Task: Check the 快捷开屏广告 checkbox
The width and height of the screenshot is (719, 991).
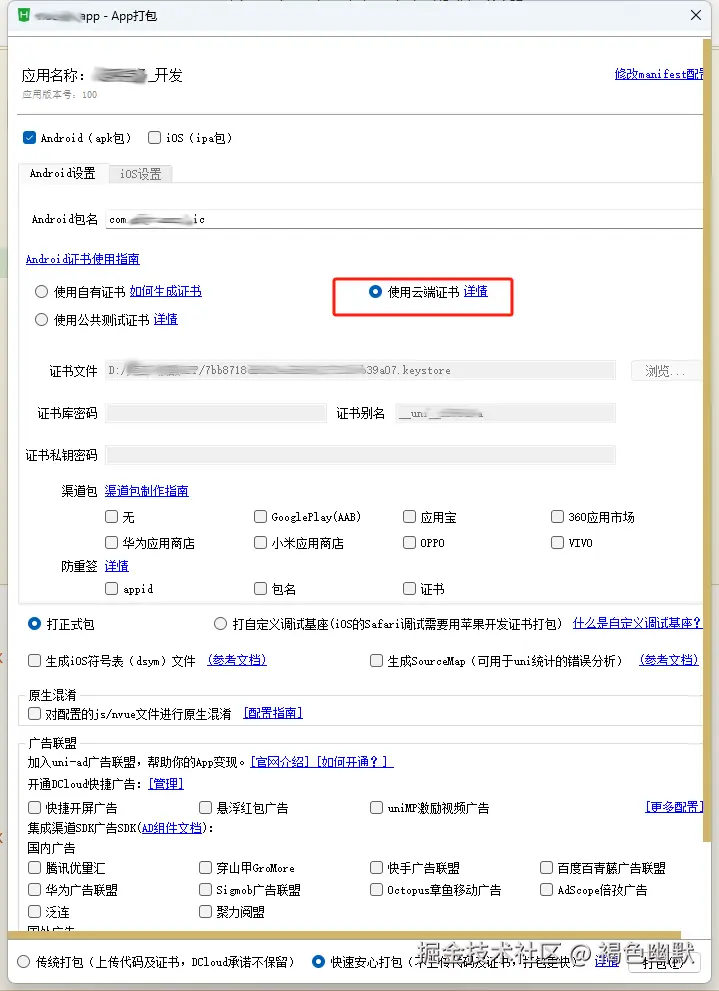Action: pyautogui.click(x=35, y=808)
